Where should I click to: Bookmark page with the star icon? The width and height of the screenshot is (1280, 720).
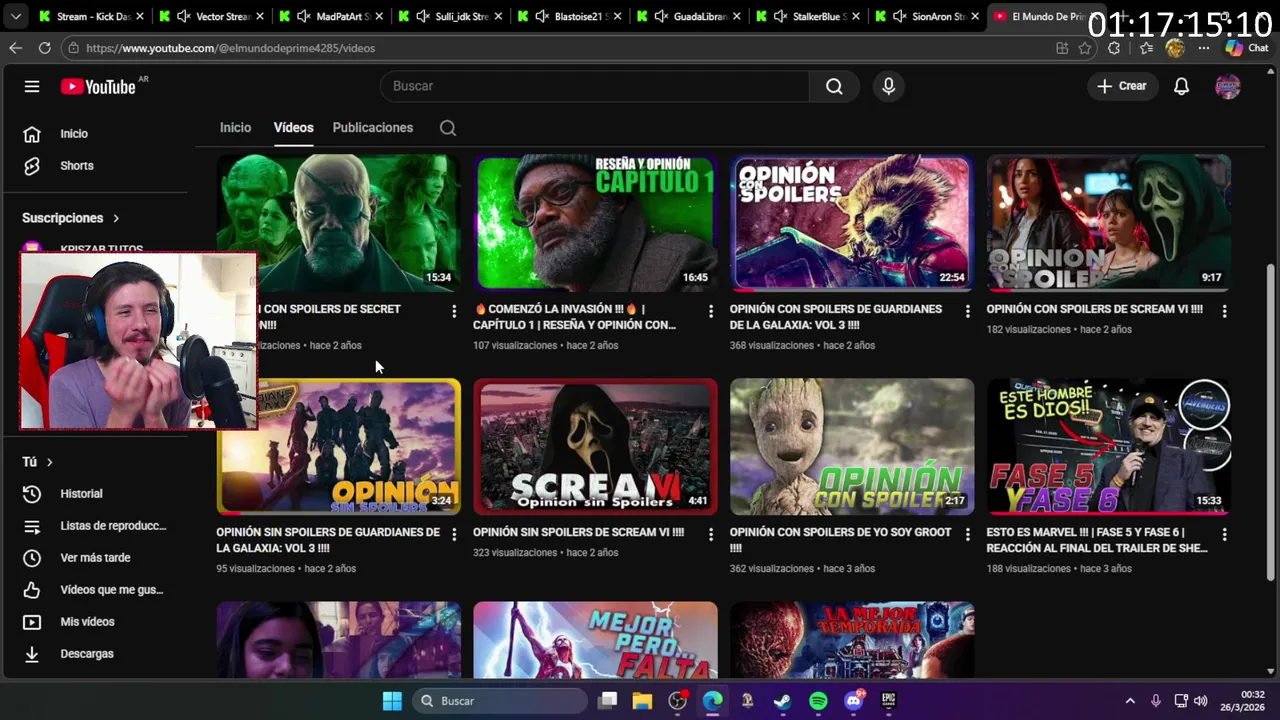[1084, 48]
